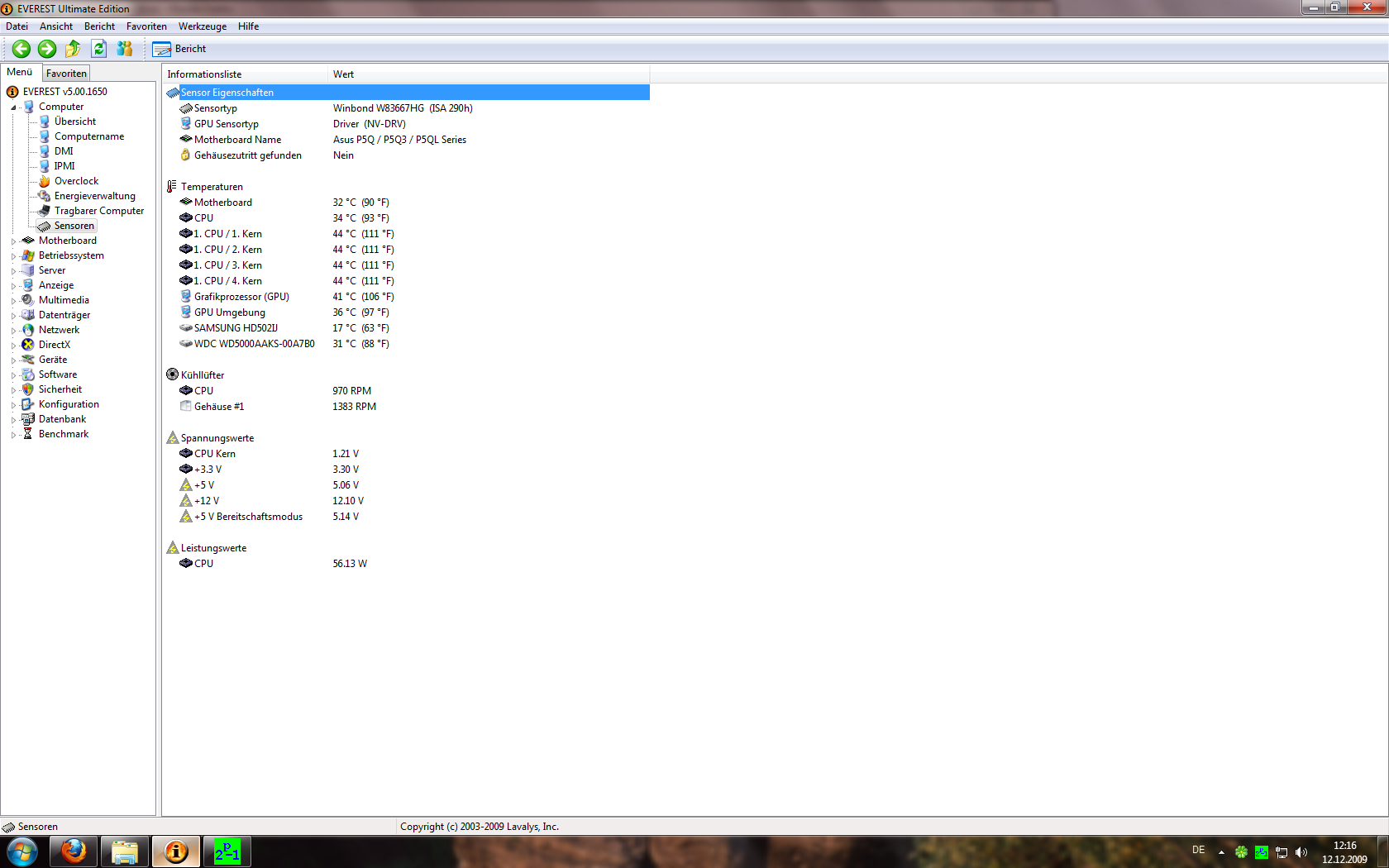Expand the Datenträger tree node
1389x868 pixels.
tap(13, 316)
